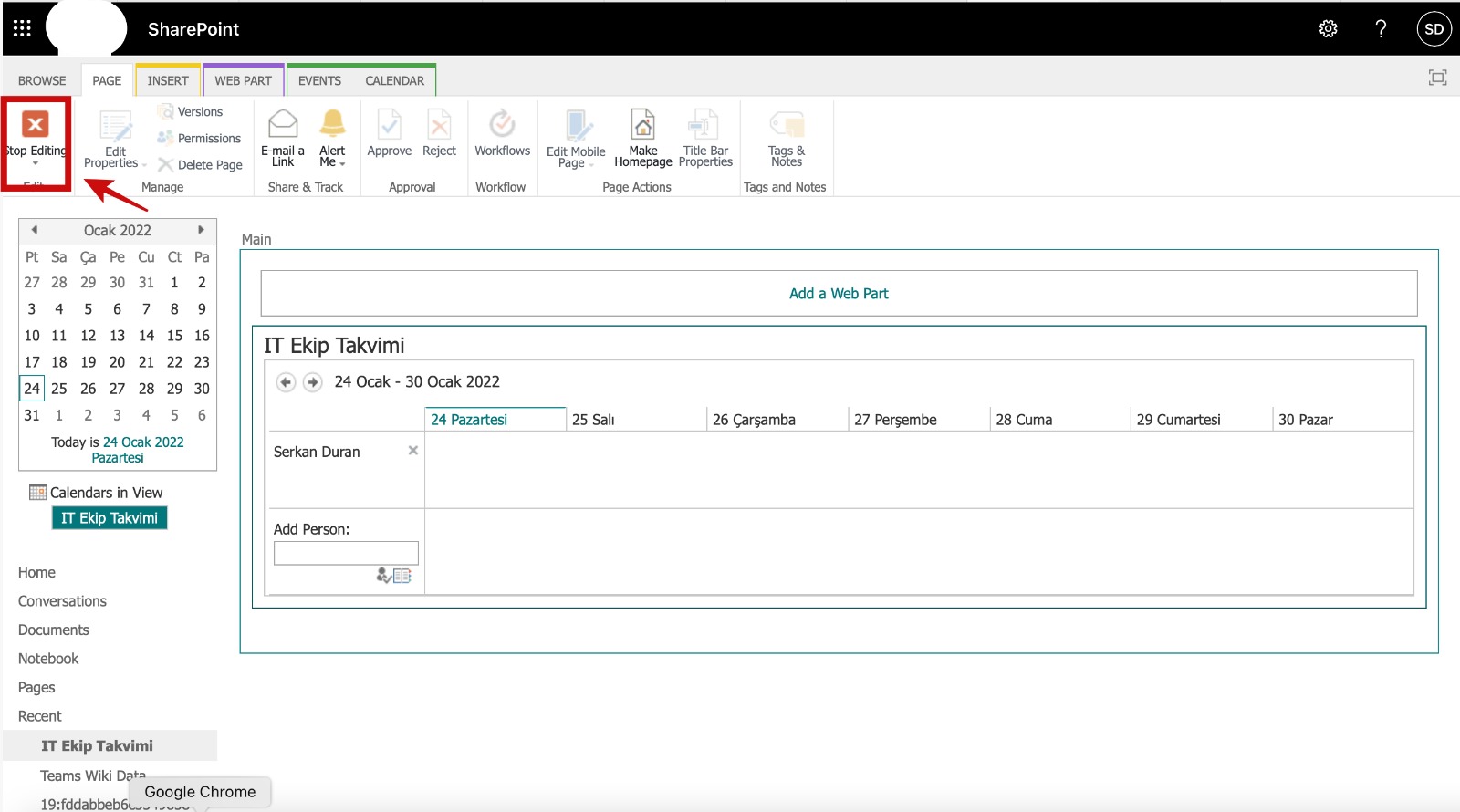The image size is (1460, 812).
Task: Go to next month in mini calendar
Action: (201, 230)
